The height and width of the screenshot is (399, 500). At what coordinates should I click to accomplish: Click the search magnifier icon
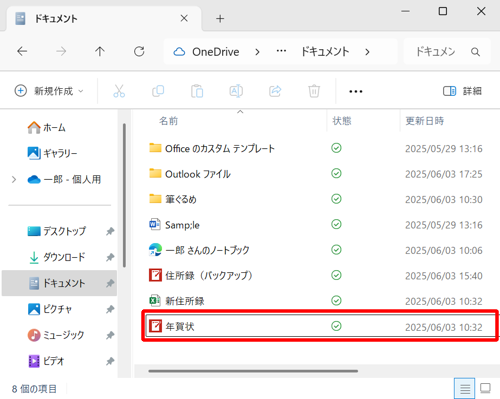point(475,52)
